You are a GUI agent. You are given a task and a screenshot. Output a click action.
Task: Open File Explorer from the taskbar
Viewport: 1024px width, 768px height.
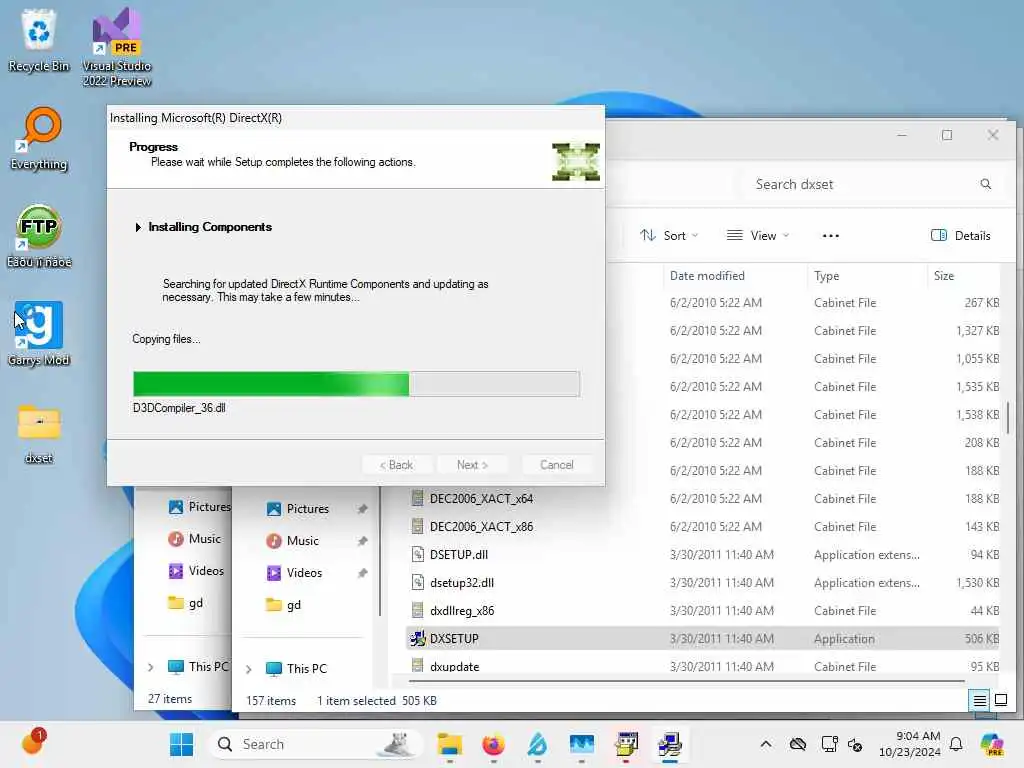coord(449,744)
